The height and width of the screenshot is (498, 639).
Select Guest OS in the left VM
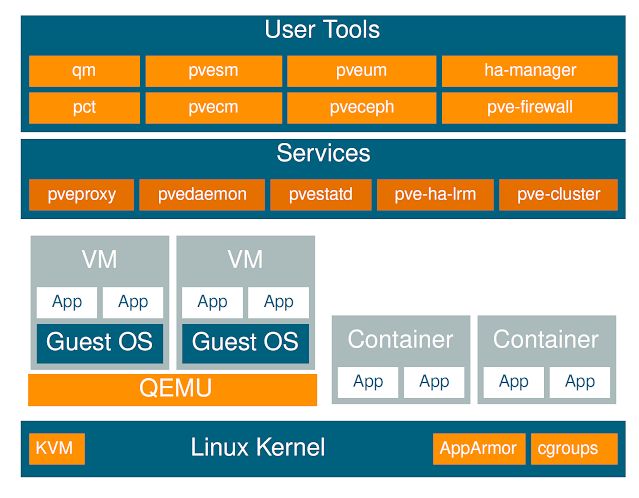(100, 344)
